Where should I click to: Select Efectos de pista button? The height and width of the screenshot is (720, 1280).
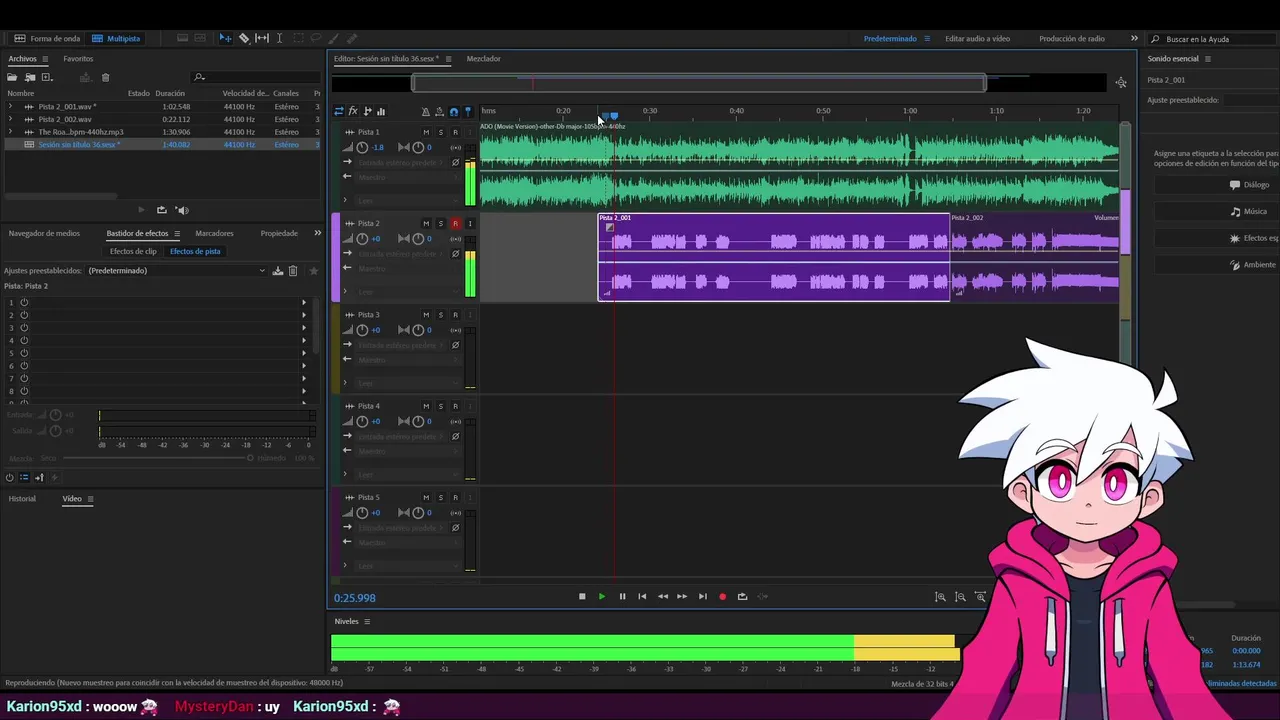195,251
